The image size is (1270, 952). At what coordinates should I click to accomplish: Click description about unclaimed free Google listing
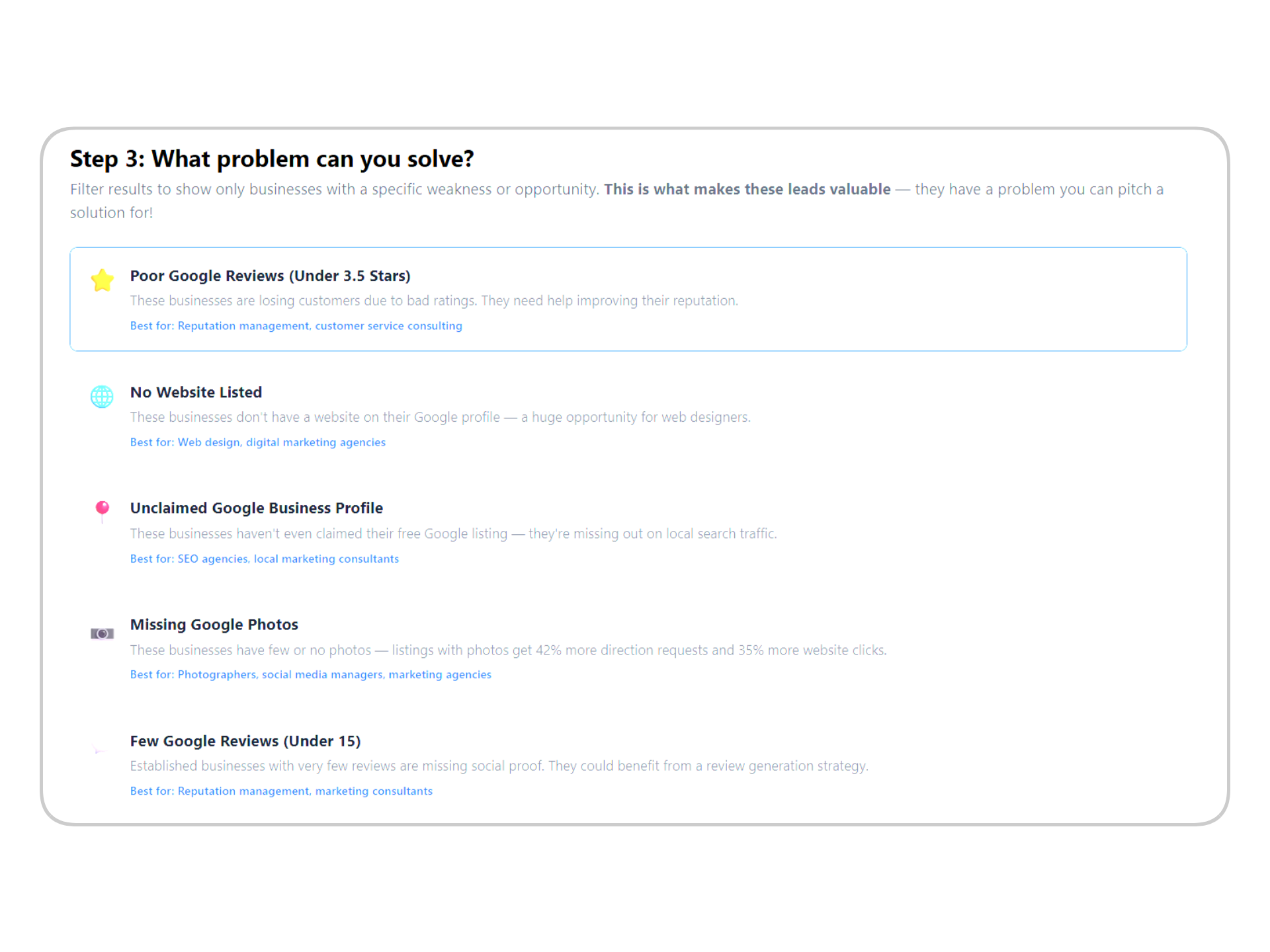point(453,534)
